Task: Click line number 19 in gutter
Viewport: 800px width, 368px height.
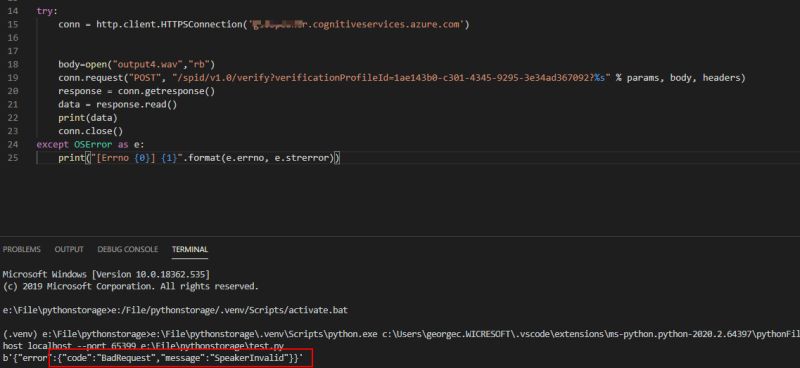Action: [x=13, y=78]
